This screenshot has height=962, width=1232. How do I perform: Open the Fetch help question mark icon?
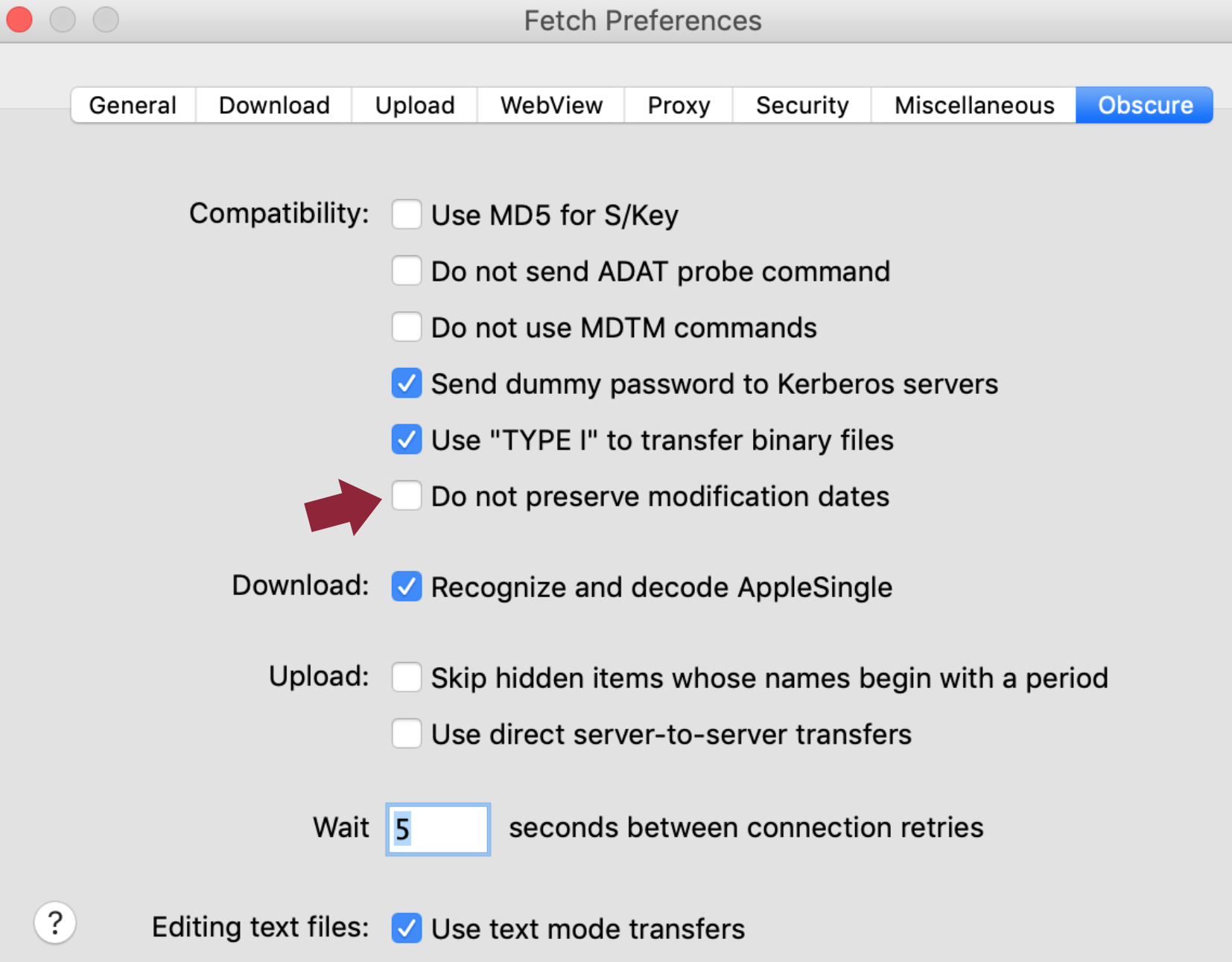pos(55,923)
